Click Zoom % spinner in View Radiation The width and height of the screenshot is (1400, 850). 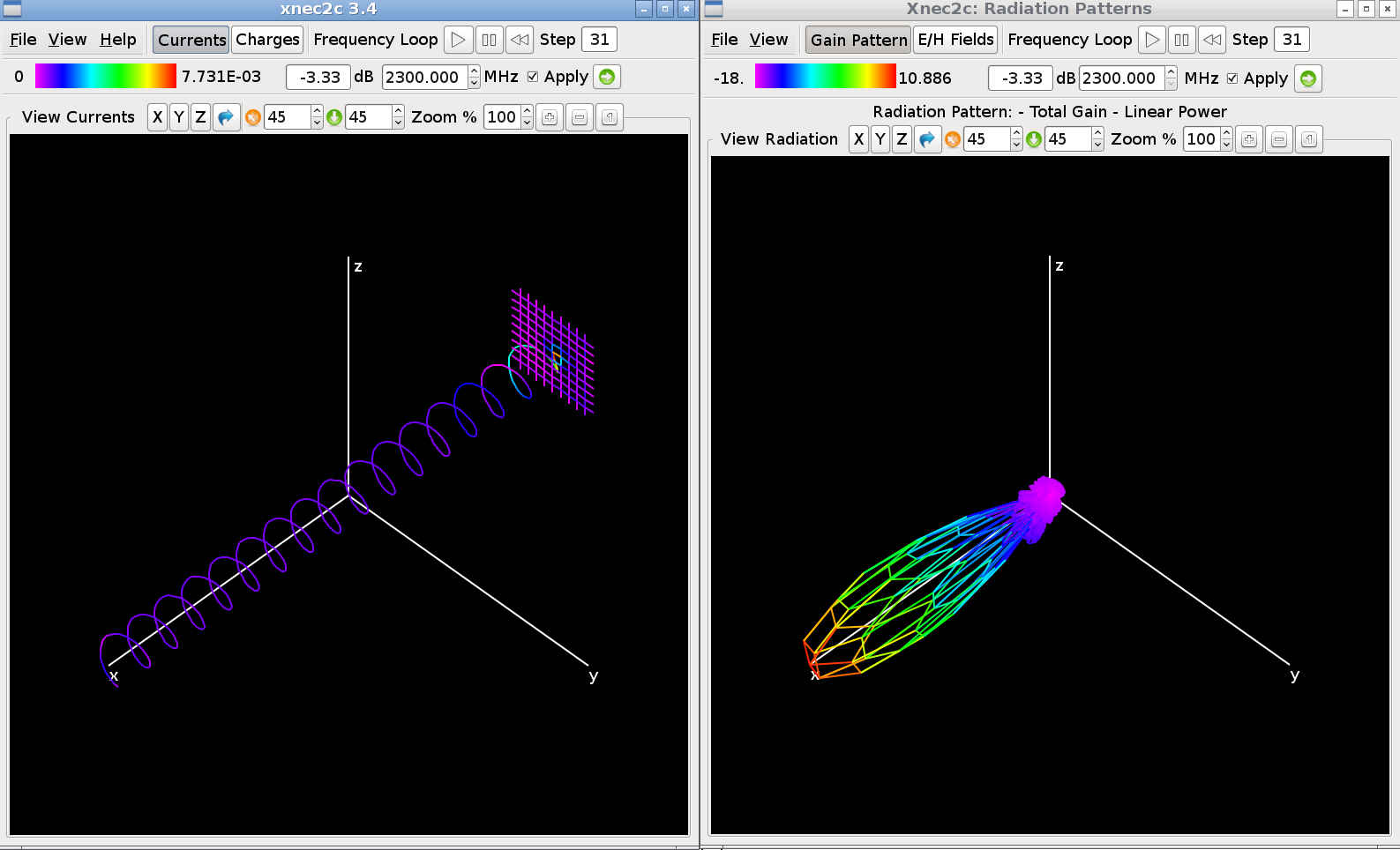click(x=1209, y=139)
